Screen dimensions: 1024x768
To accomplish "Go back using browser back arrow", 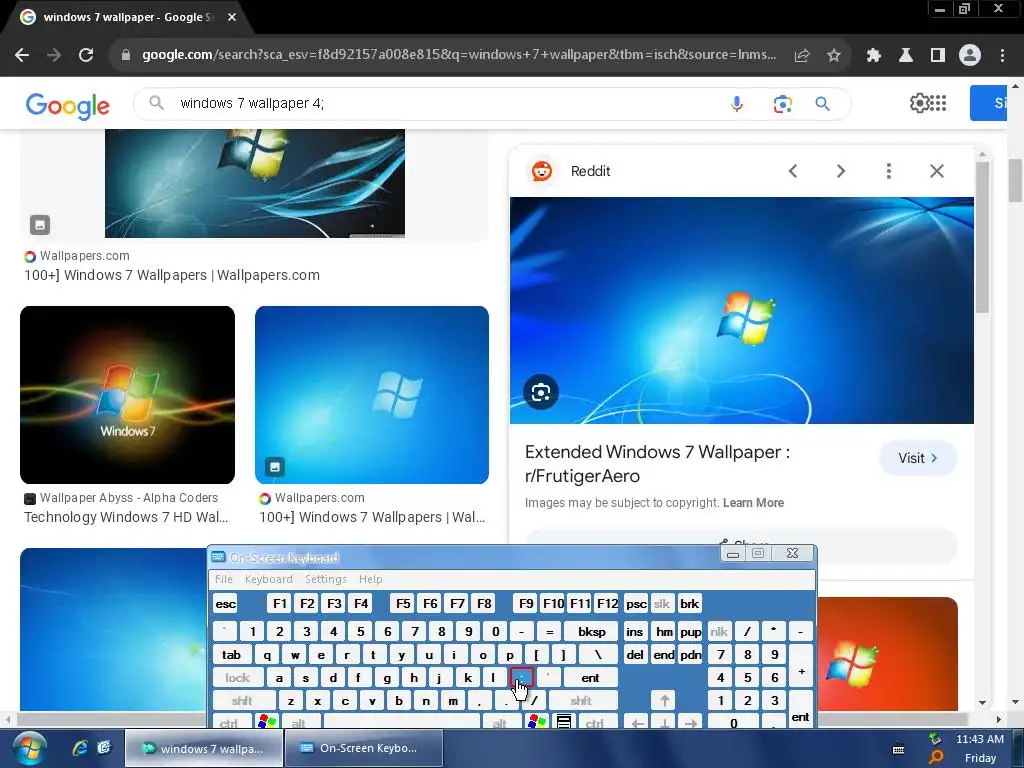I will 22,55.
